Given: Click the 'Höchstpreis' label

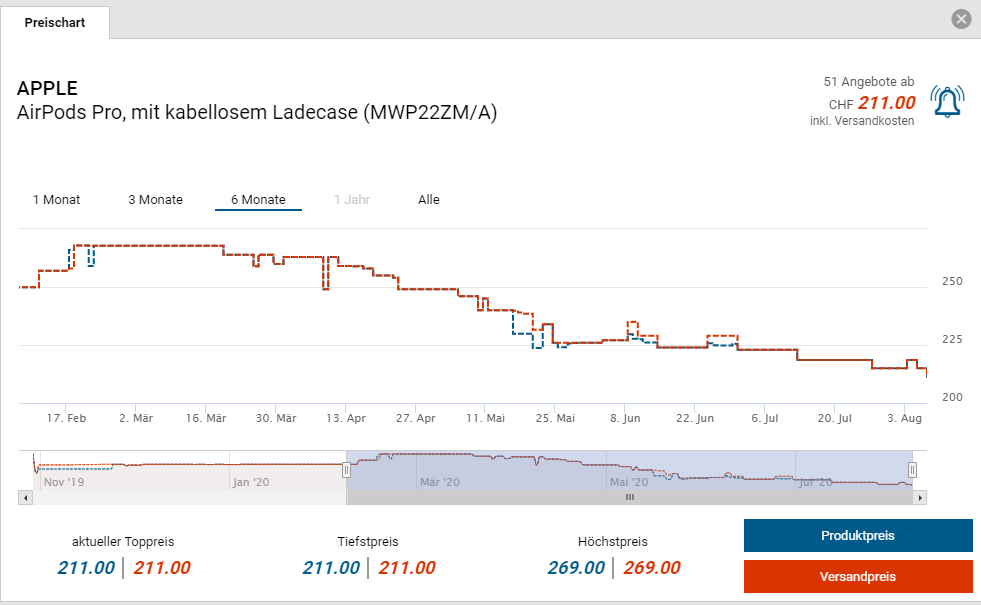Looking at the screenshot, I should 613,542.
